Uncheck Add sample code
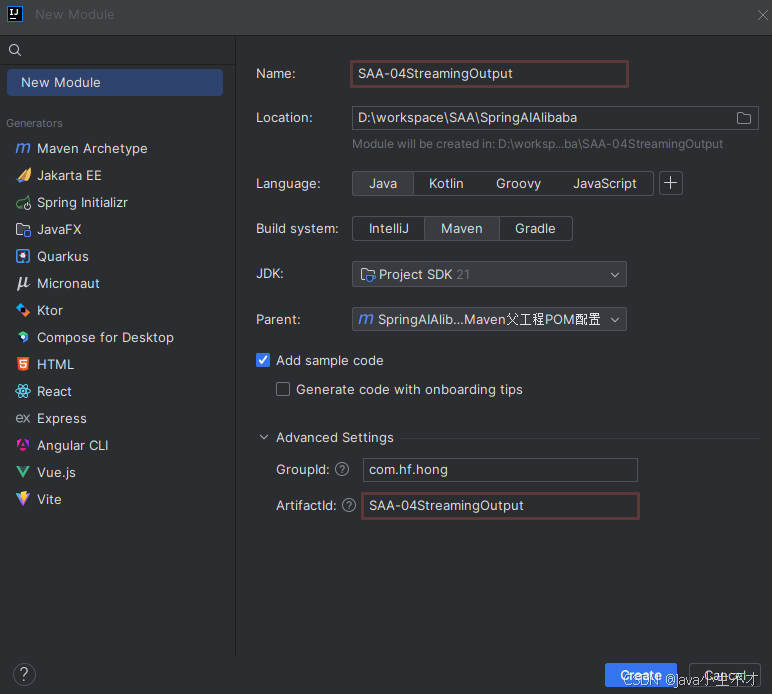The width and height of the screenshot is (772, 694). [x=263, y=360]
